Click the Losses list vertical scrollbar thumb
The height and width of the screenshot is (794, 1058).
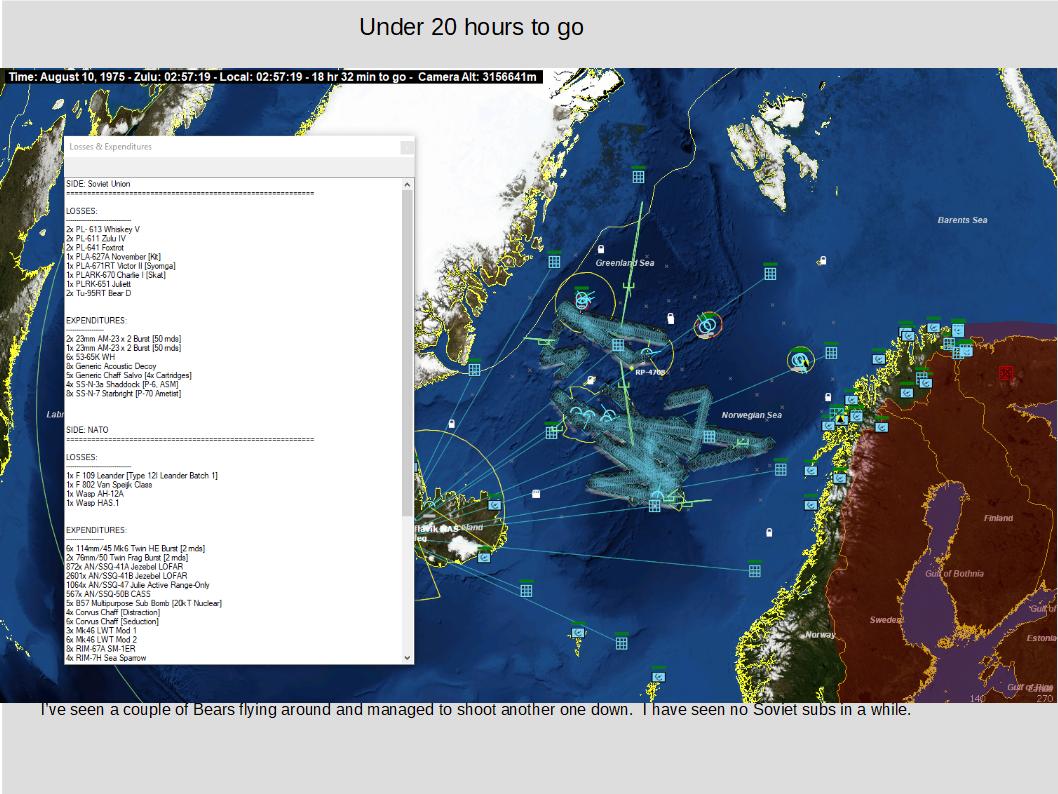pyautogui.click(x=407, y=353)
